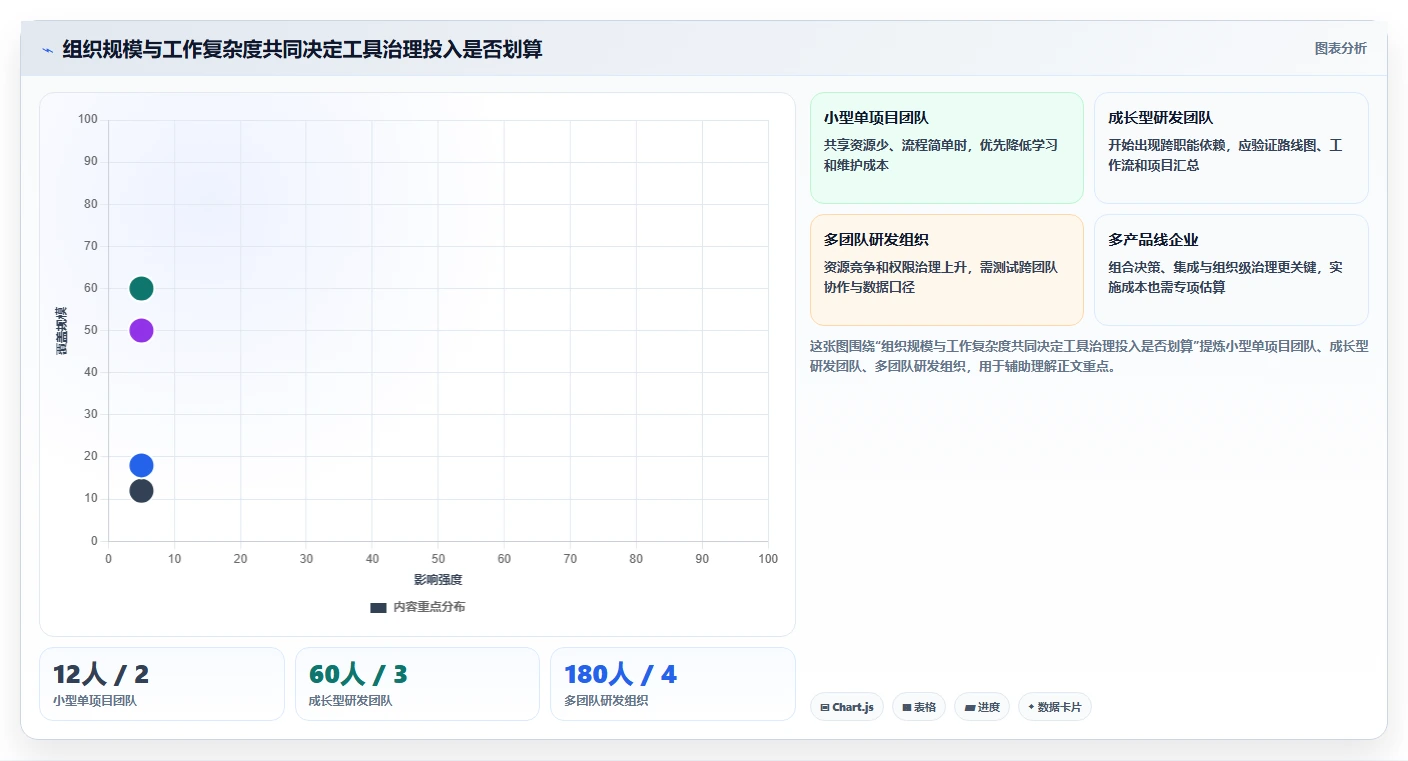
Task: Click the 影响强度 x-axis title
Action: coord(438,580)
